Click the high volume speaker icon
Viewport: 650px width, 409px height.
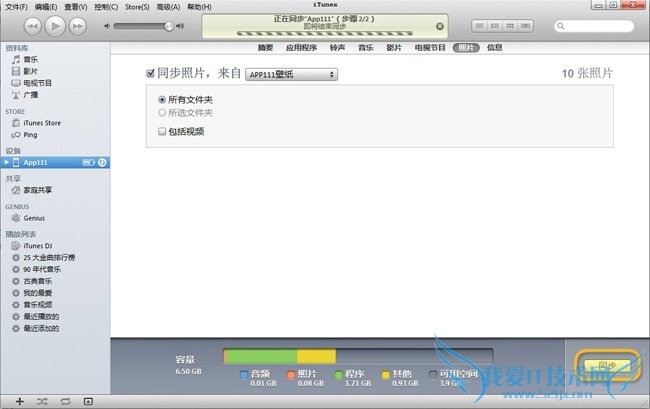[180, 26]
